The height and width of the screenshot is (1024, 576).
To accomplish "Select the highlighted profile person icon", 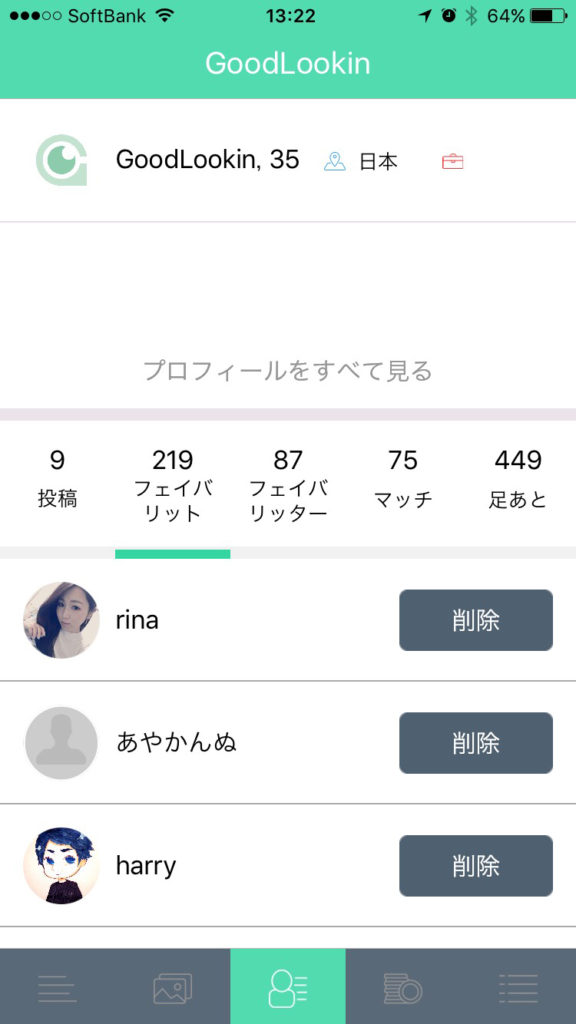I will [x=288, y=985].
